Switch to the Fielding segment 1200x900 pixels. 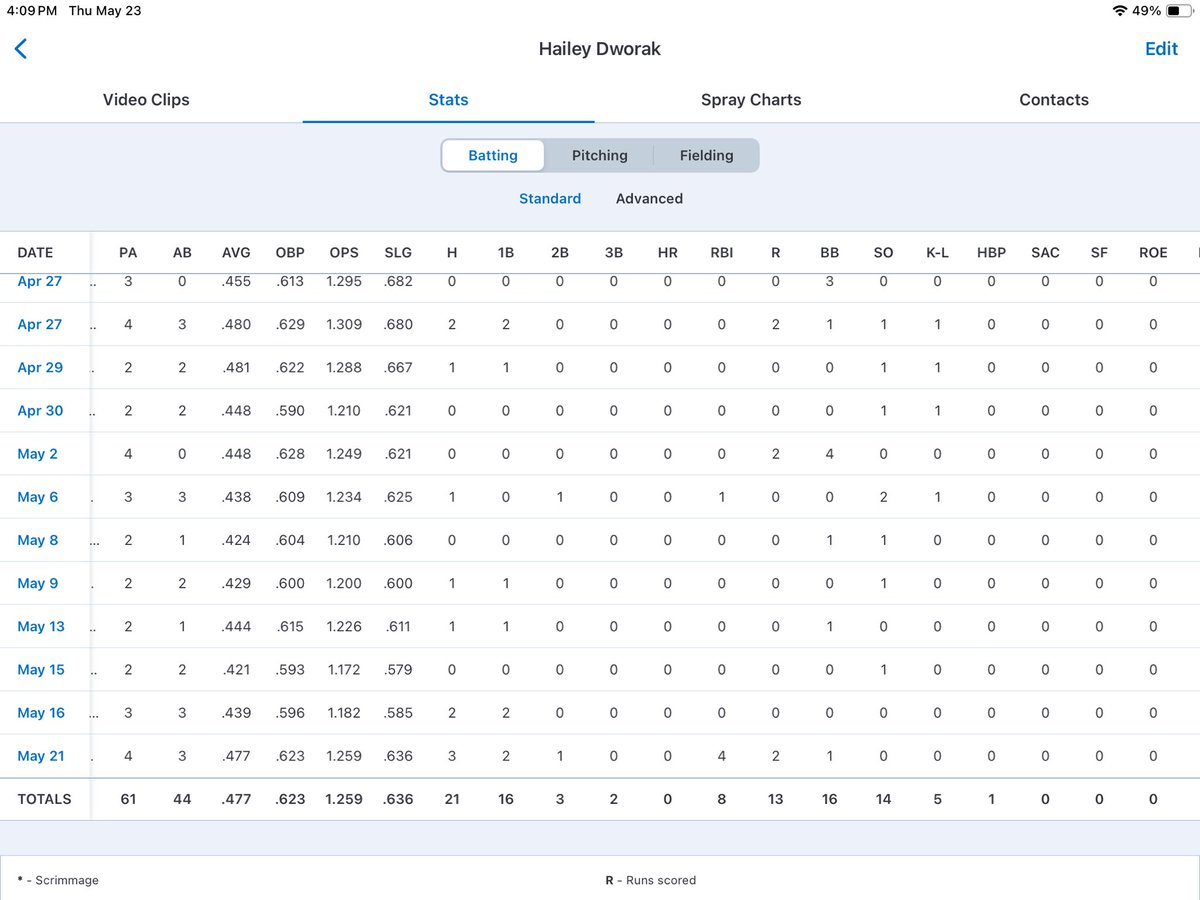pyautogui.click(x=706, y=155)
